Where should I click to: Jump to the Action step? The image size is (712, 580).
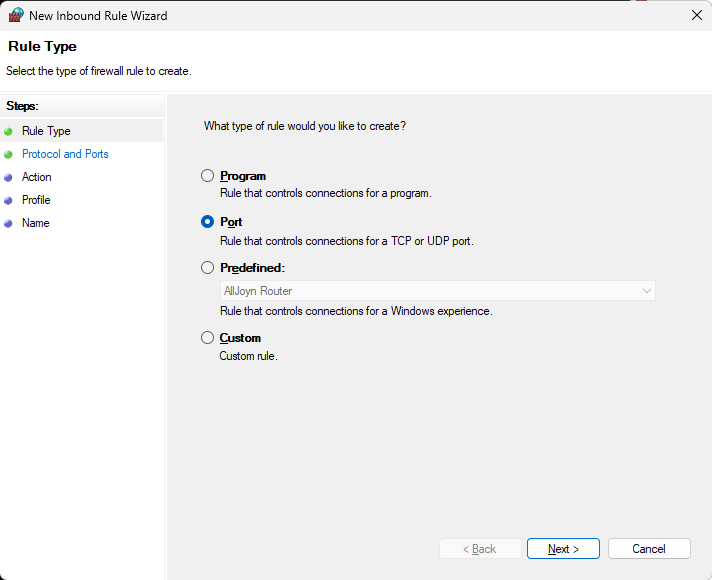point(37,177)
